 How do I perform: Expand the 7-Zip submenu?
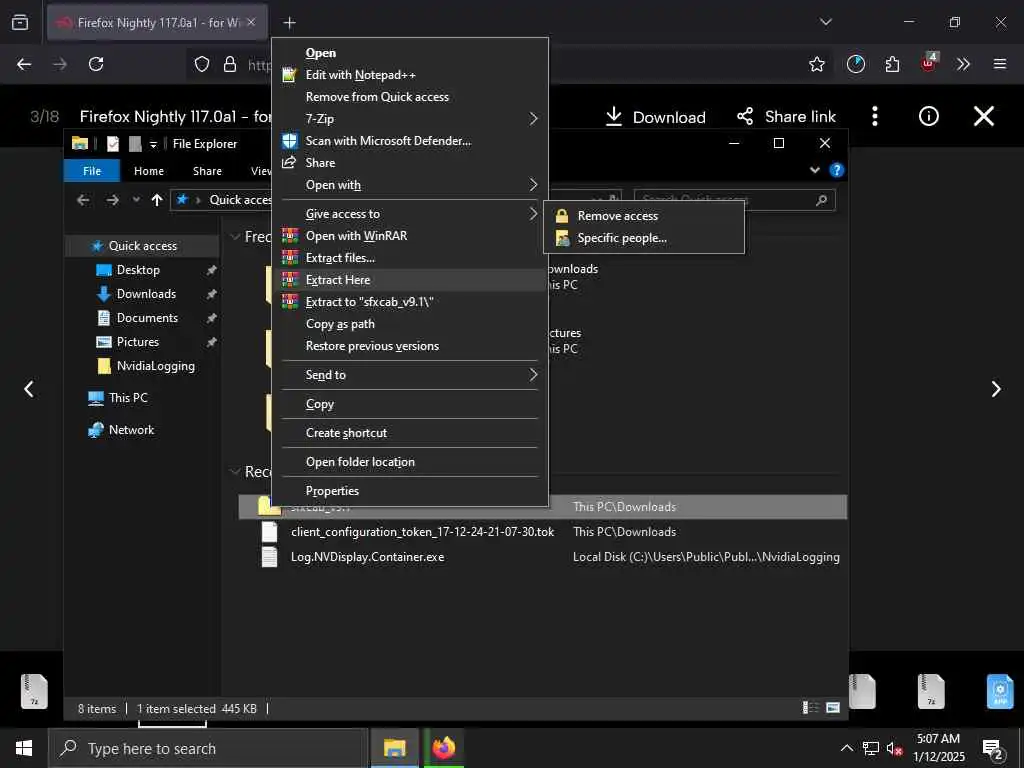click(x=410, y=119)
